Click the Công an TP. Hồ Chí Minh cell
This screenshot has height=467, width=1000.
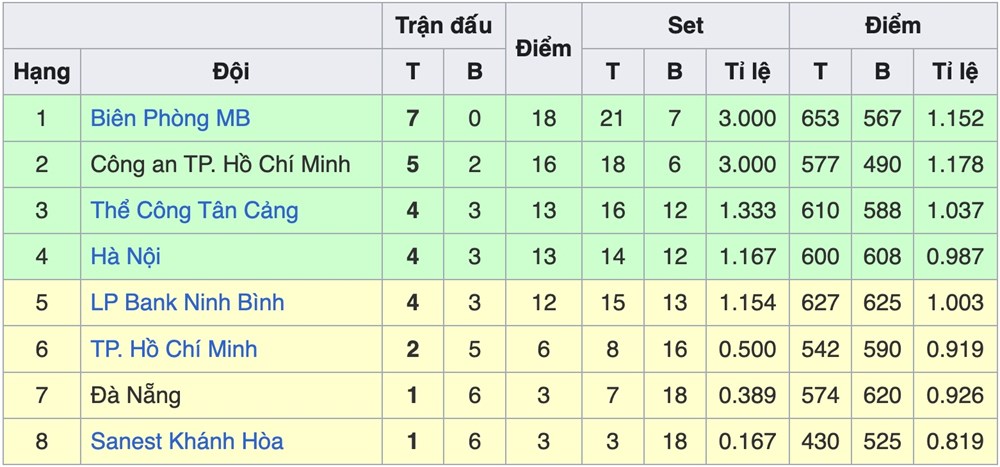[220, 164]
